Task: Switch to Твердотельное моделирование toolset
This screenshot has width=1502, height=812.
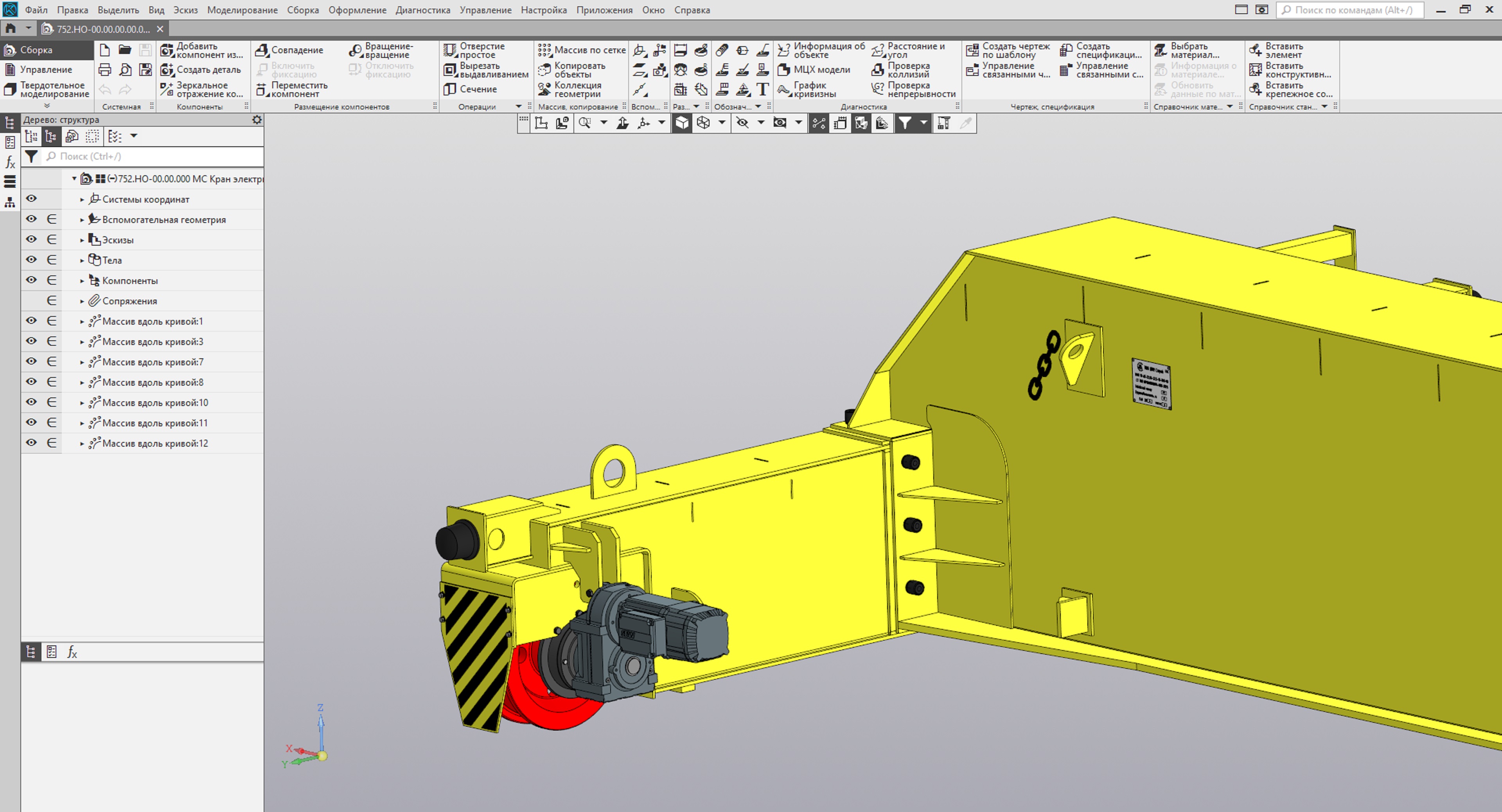Action: [x=47, y=89]
